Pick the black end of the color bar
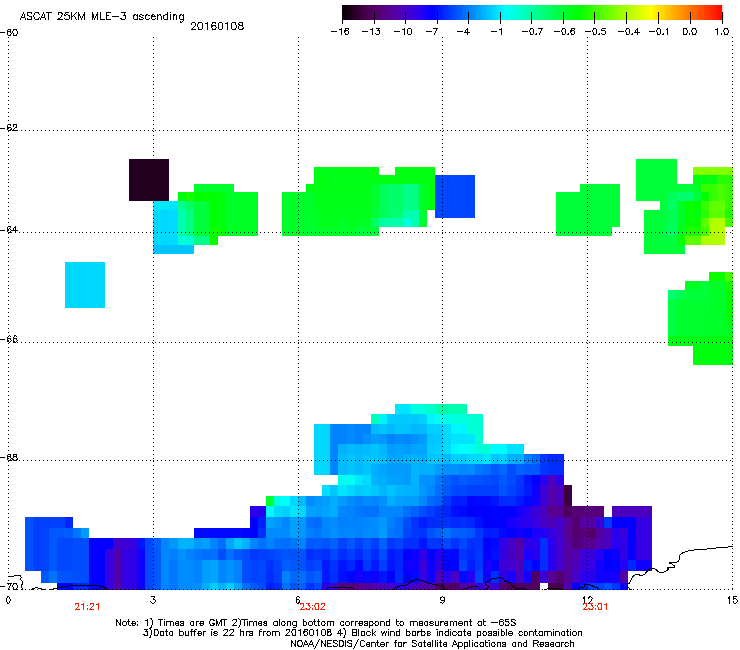The height and width of the screenshot is (650, 740). 348,13
